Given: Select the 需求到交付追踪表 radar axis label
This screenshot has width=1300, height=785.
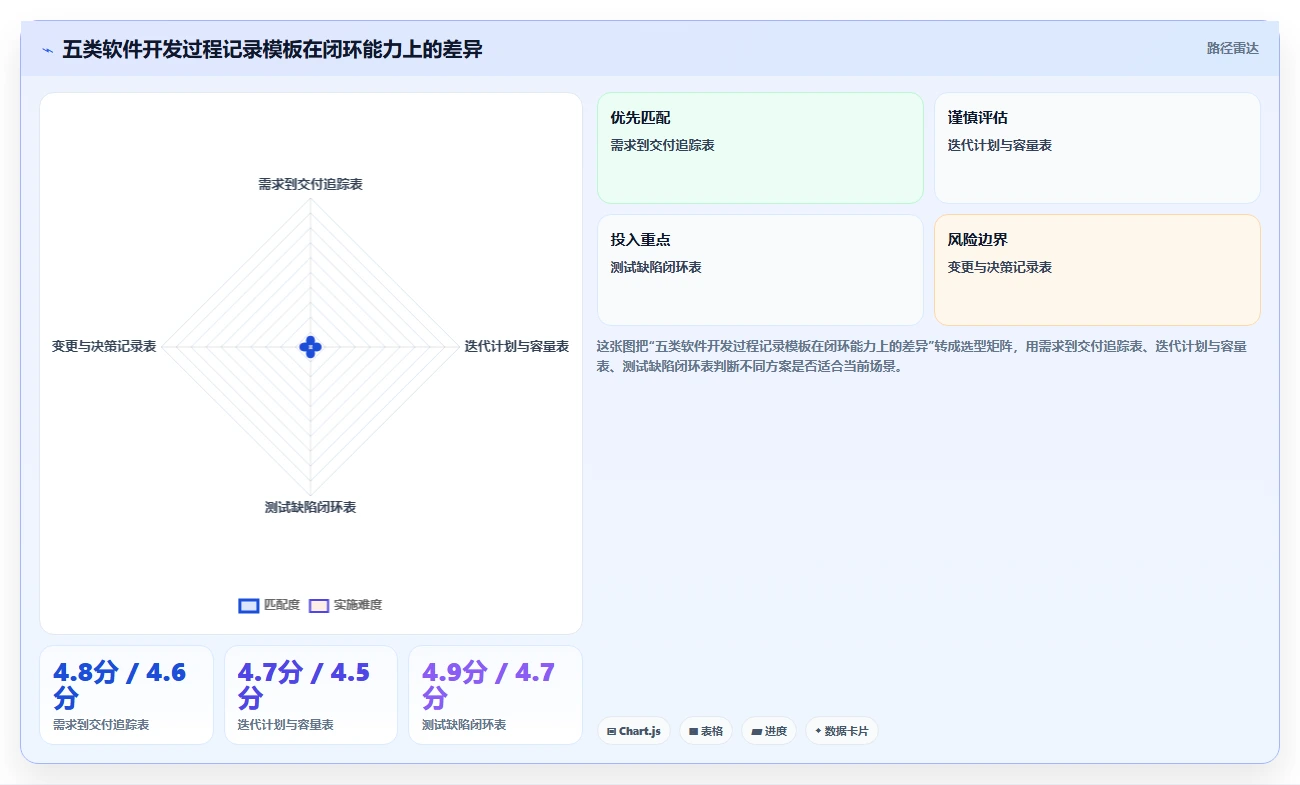Looking at the screenshot, I should pyautogui.click(x=310, y=184).
